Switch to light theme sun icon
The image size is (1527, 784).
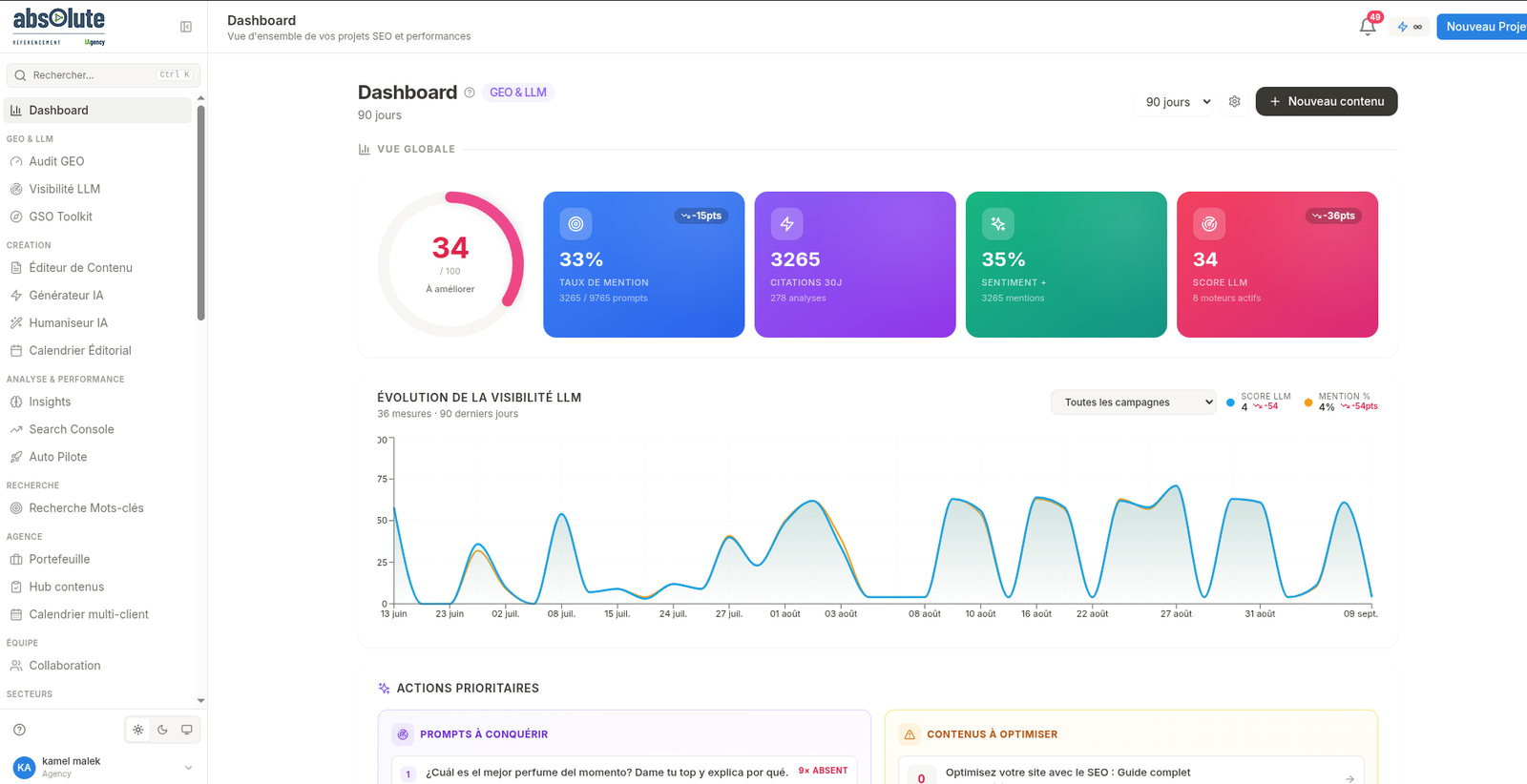point(138,730)
